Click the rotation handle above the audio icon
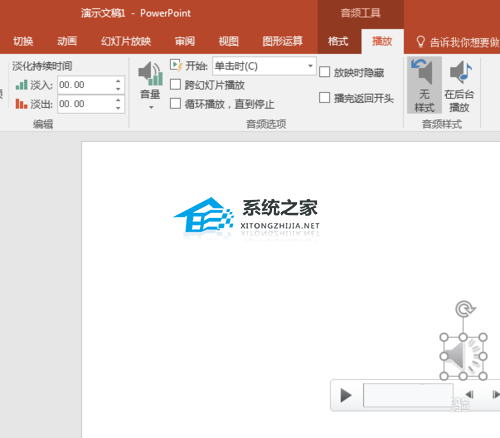Image resolution: width=500 pixels, height=438 pixels. (x=464, y=309)
